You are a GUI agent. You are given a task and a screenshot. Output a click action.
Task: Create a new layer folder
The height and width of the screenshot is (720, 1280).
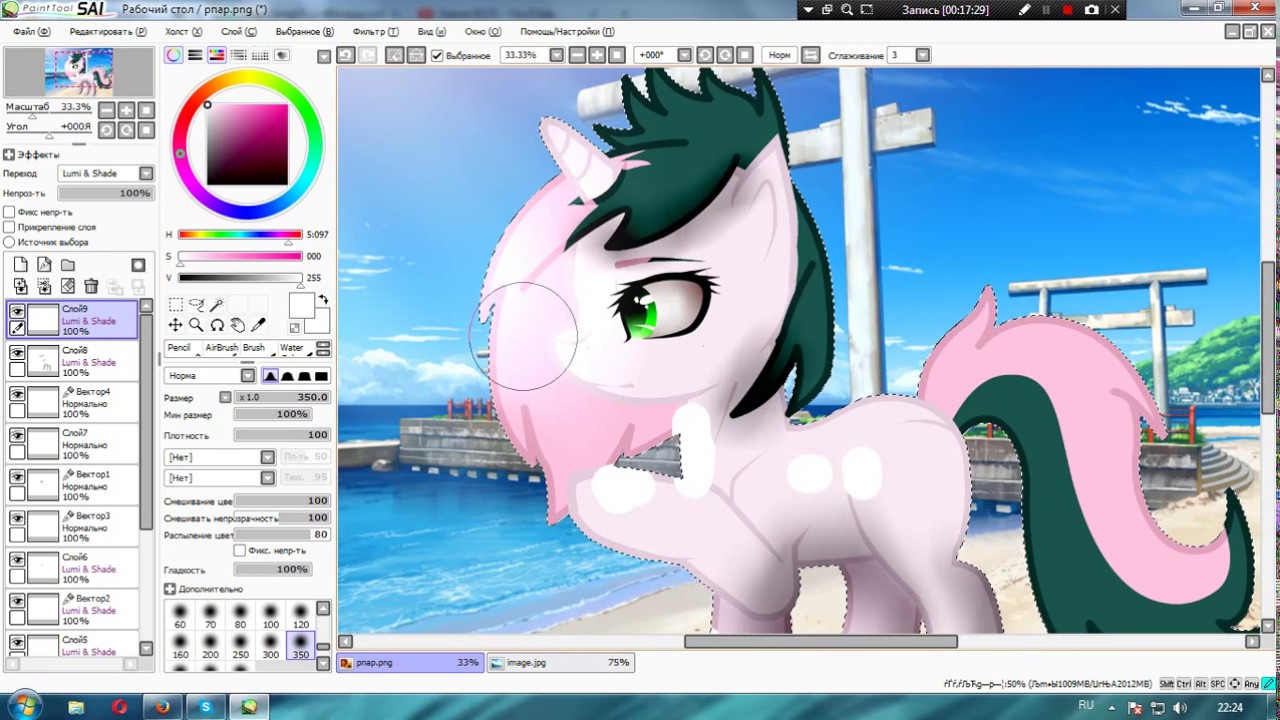pos(68,265)
